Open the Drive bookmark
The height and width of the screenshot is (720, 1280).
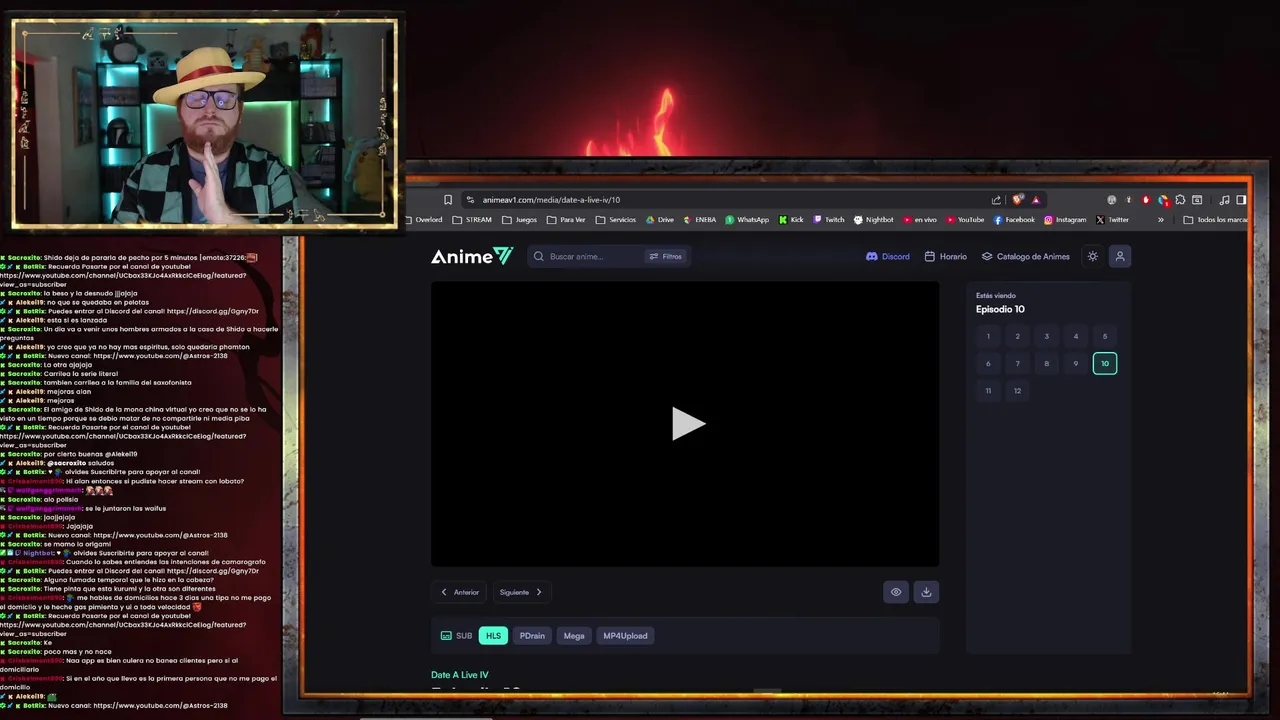[660, 220]
